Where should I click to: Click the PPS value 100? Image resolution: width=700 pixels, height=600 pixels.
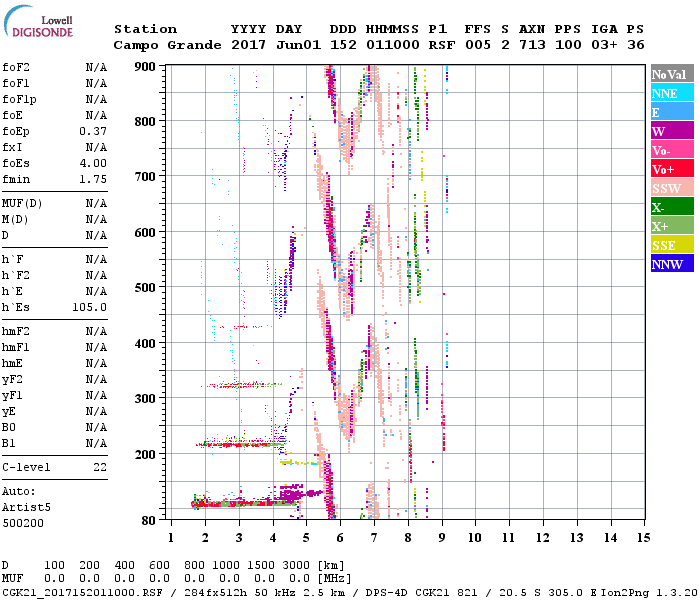[568, 45]
